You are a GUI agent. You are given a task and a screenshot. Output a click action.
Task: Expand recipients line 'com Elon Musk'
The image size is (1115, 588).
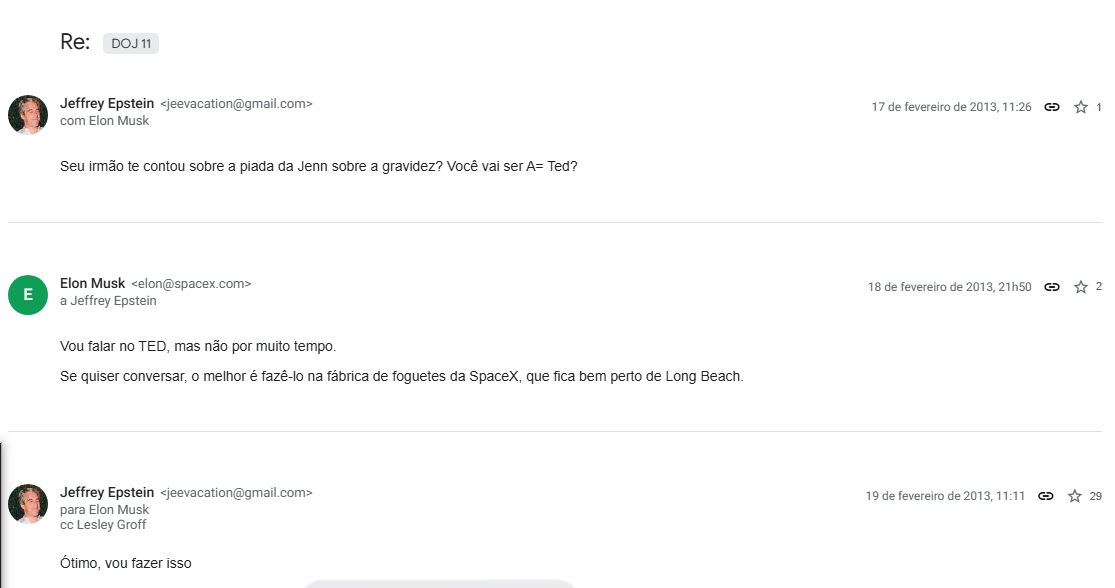[x=104, y=121]
